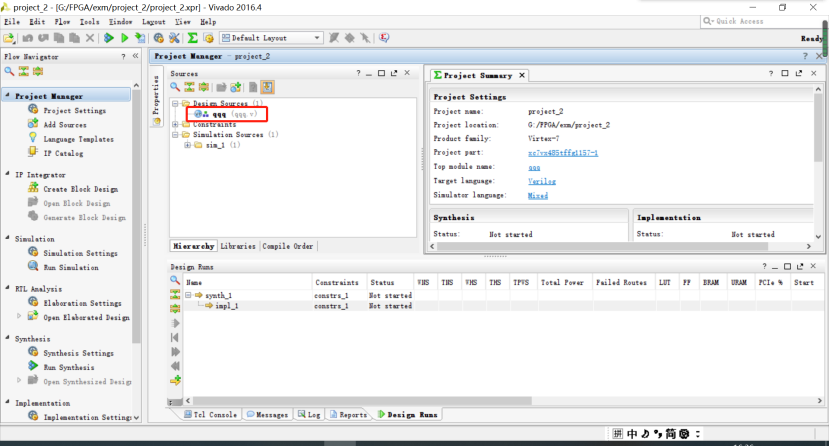
Task: Collapse the Simulation Sources tree node
Action: pos(175,135)
